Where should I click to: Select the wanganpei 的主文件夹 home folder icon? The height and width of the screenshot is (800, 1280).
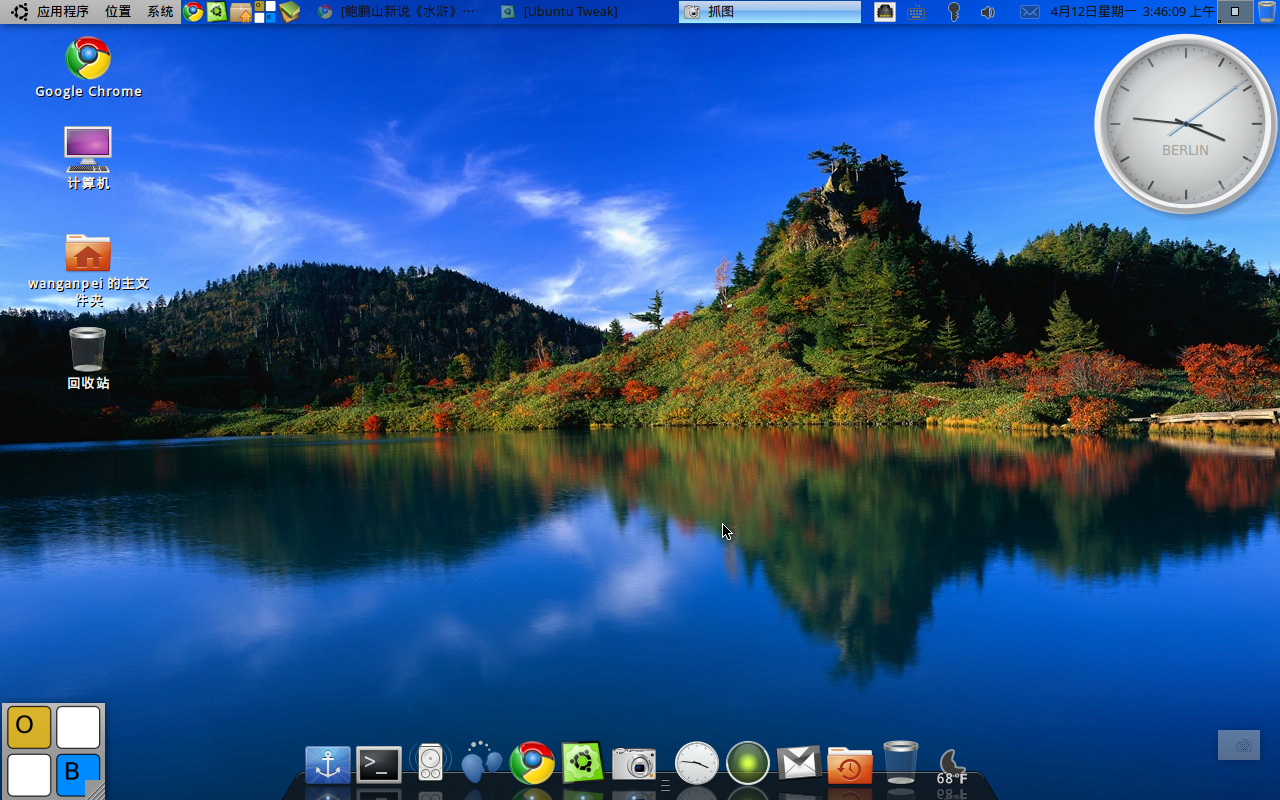[88, 270]
